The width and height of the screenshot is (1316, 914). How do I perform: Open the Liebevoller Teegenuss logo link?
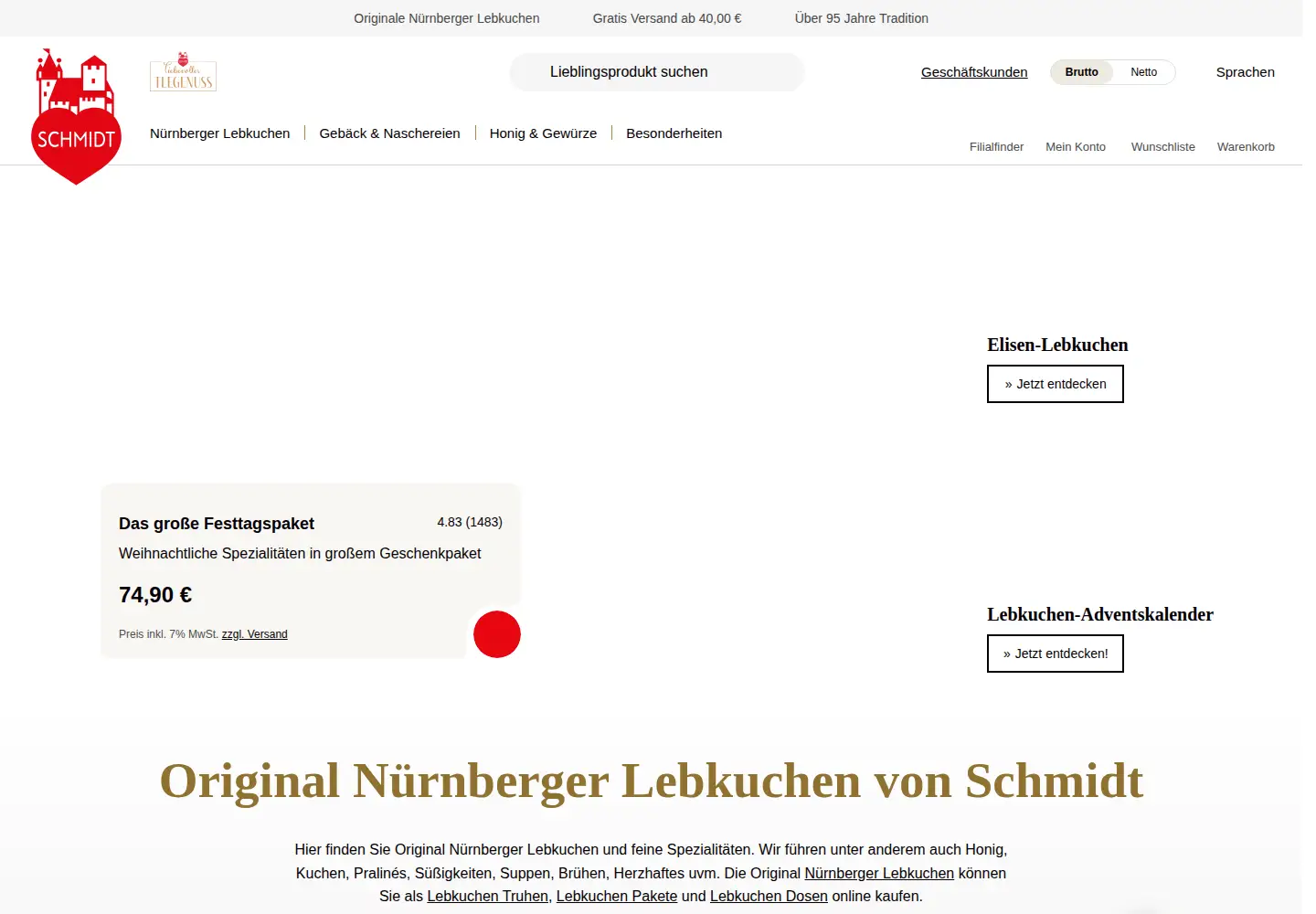point(183,72)
